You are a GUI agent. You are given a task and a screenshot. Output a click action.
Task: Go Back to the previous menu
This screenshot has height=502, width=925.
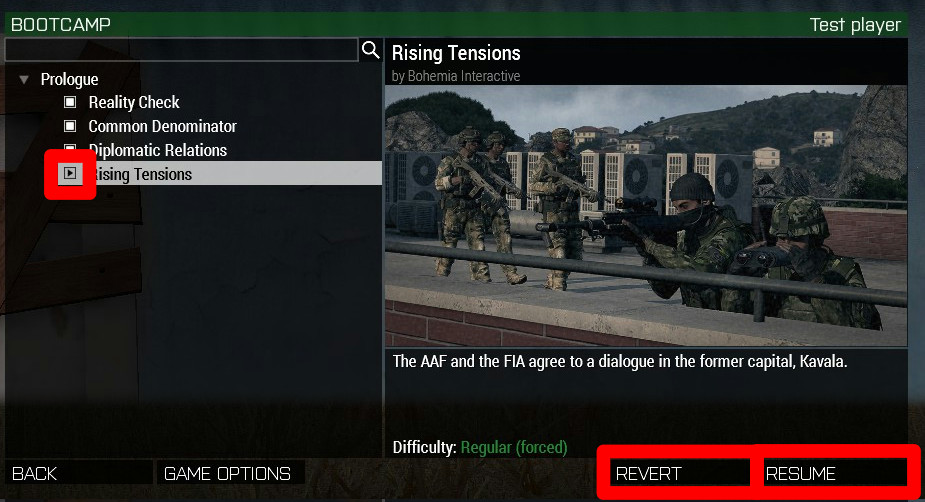pyautogui.click(x=78, y=473)
